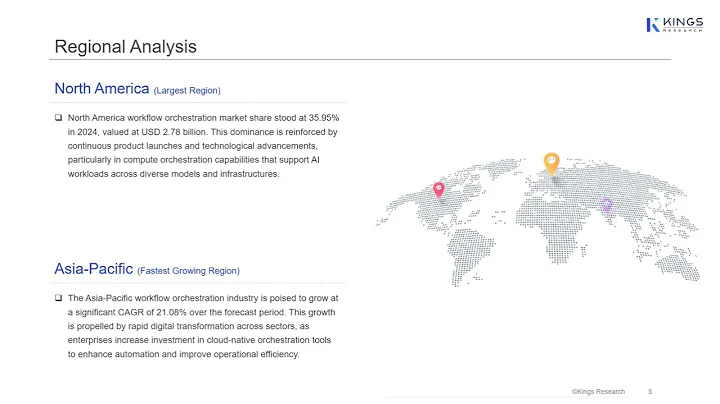
Task: Click the North America bullet square
Action: click(x=58, y=118)
